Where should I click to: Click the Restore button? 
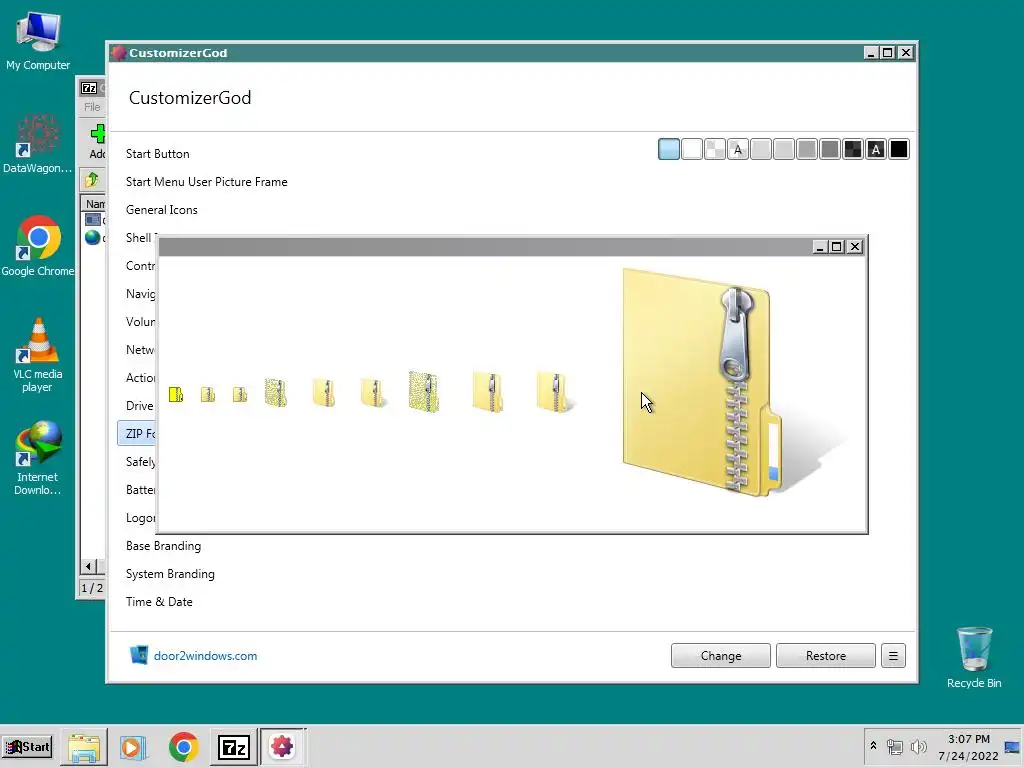825,656
